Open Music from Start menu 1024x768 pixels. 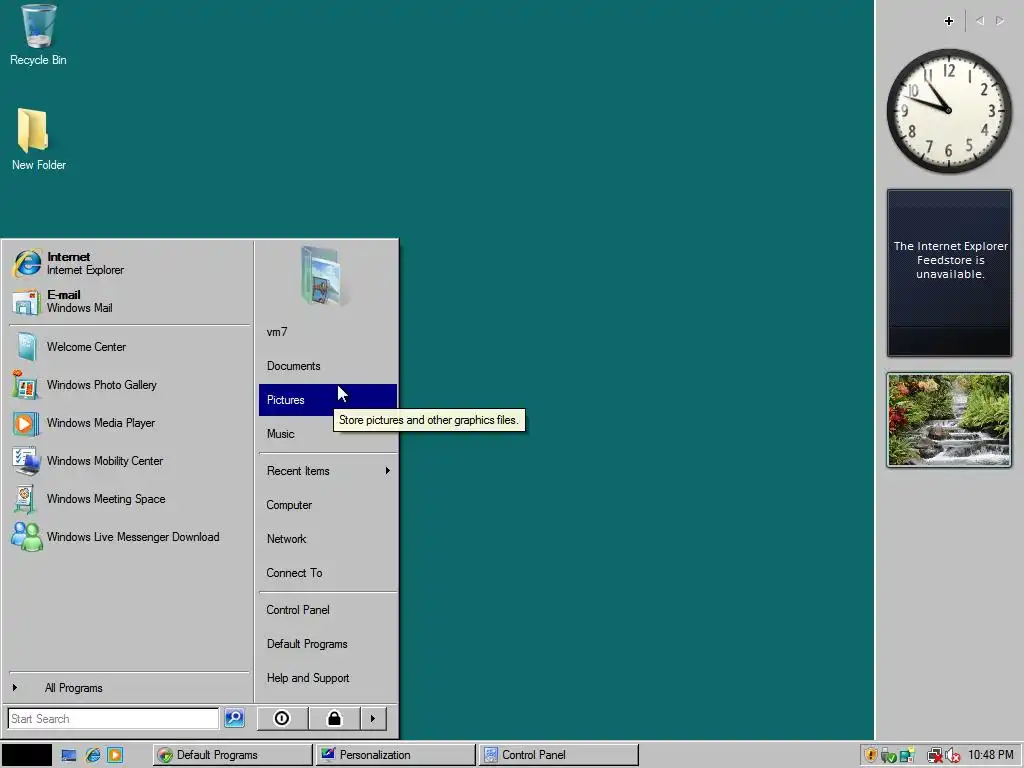pos(328,434)
